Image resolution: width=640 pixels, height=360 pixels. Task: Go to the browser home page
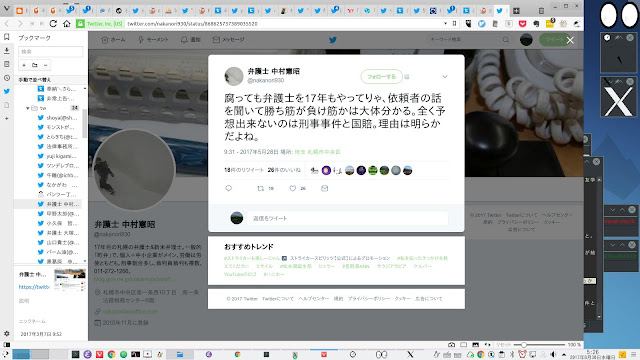tap(67, 24)
